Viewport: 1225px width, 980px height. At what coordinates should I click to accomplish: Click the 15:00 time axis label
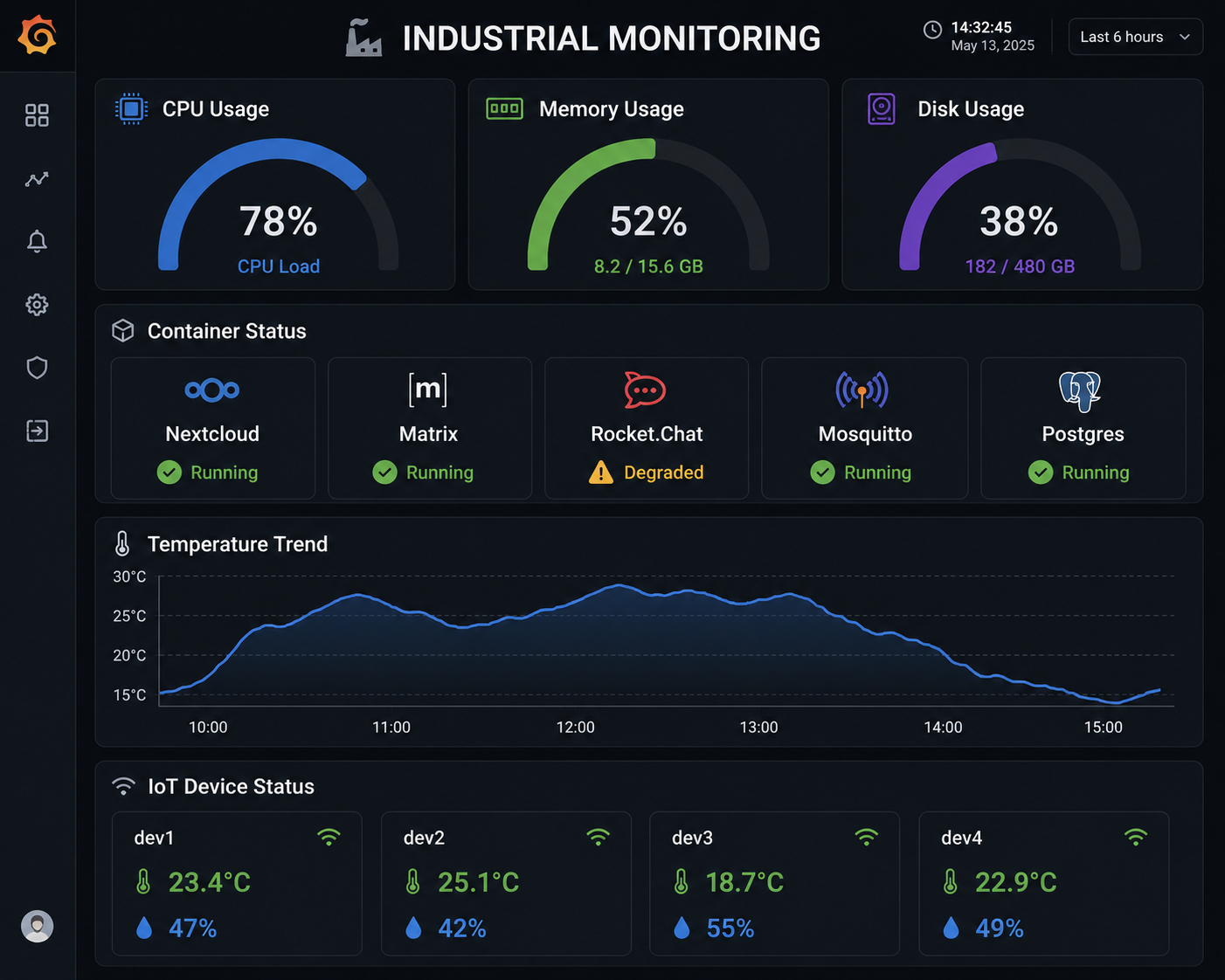tap(1104, 728)
